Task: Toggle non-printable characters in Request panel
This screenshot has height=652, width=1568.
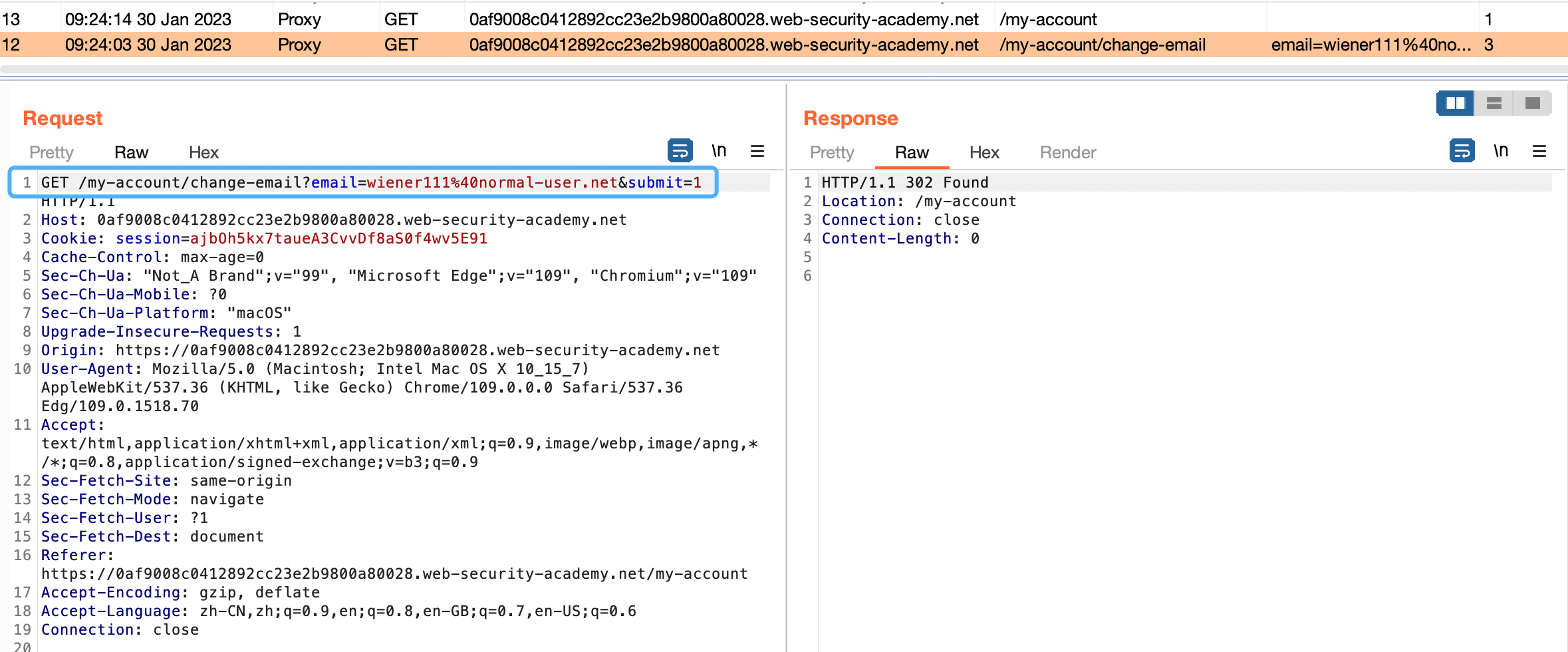Action: coord(719,151)
